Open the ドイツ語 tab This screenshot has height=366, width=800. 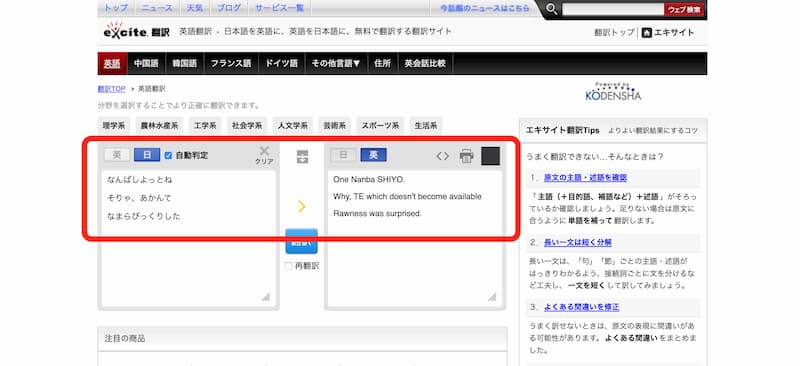click(281, 63)
